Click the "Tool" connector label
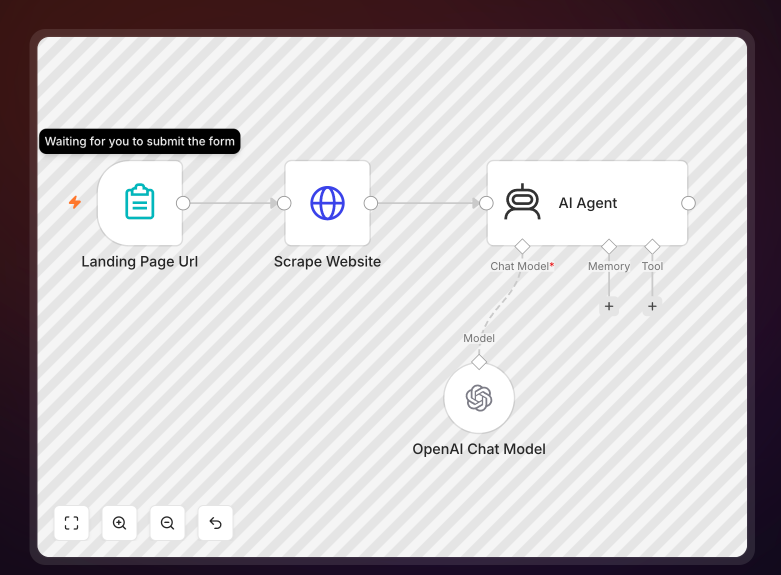This screenshot has width=781, height=575. (652, 266)
